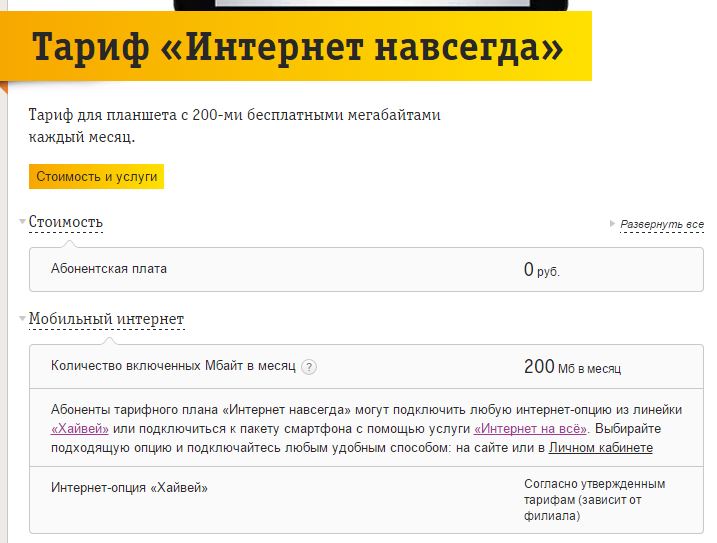Follow the «Личном кабинете» link
The width and height of the screenshot is (717, 543).
(x=600, y=447)
